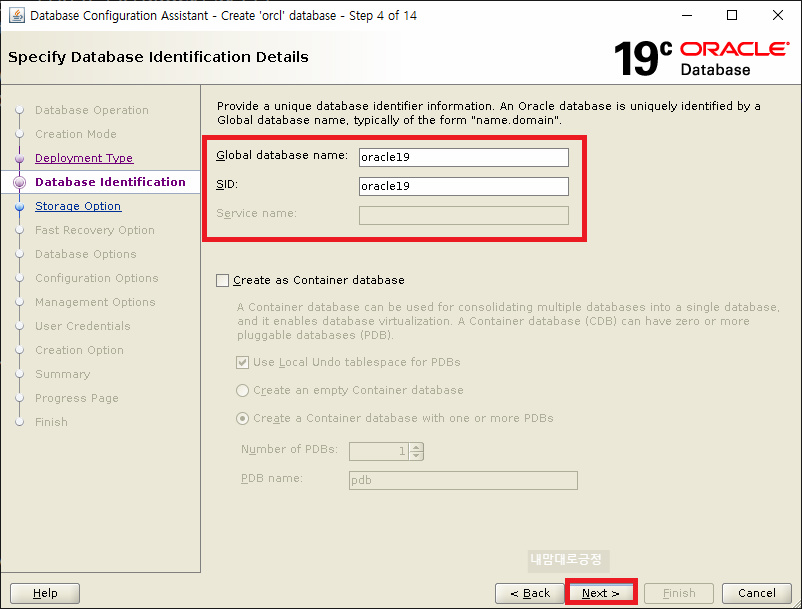This screenshot has height=609, width=802.
Task: Go back with the Back button
Action: click(x=530, y=593)
